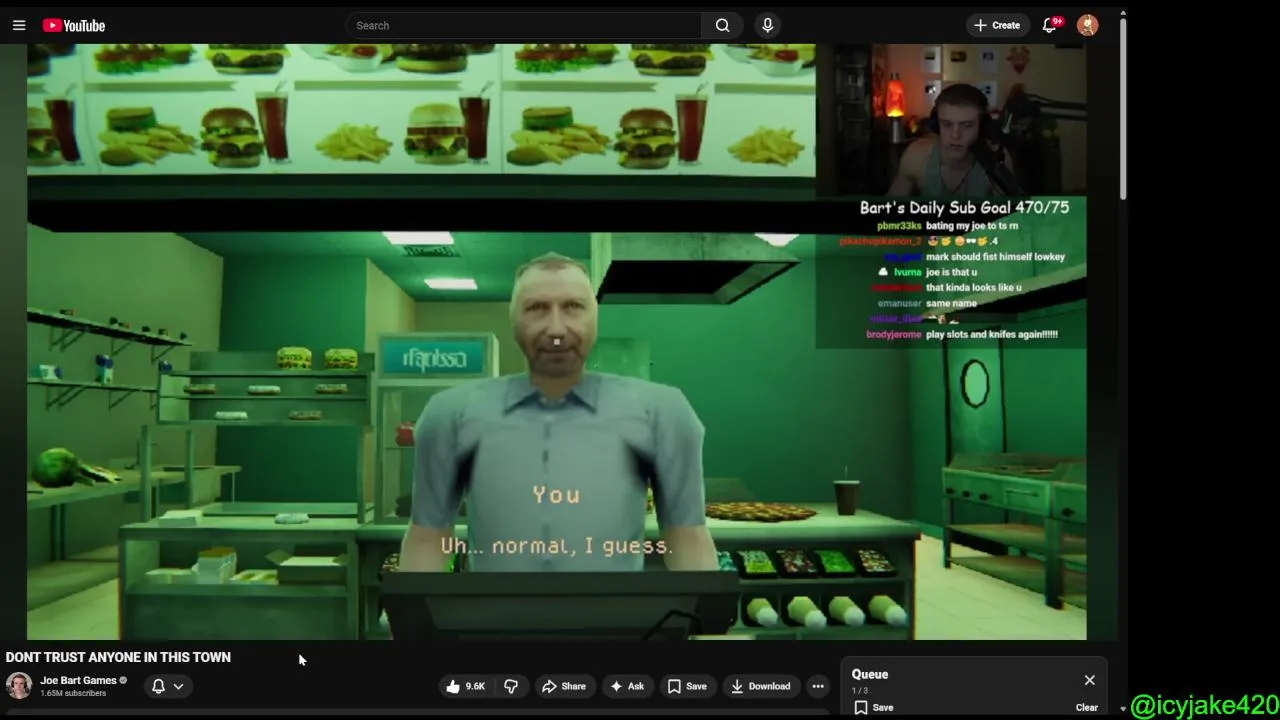This screenshot has height=720, width=1280.
Task: Like the video with 9.6K likes
Action: pos(466,686)
